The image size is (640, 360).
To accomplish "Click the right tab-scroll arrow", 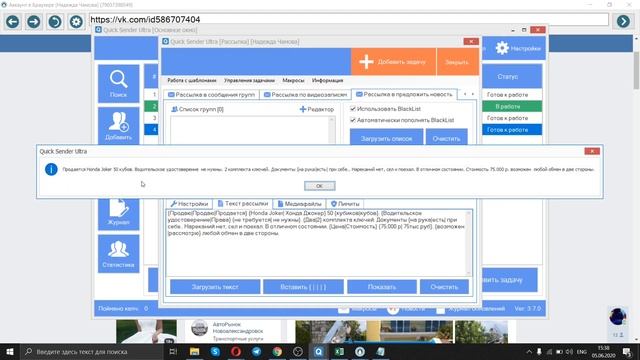I will click(x=473, y=94).
